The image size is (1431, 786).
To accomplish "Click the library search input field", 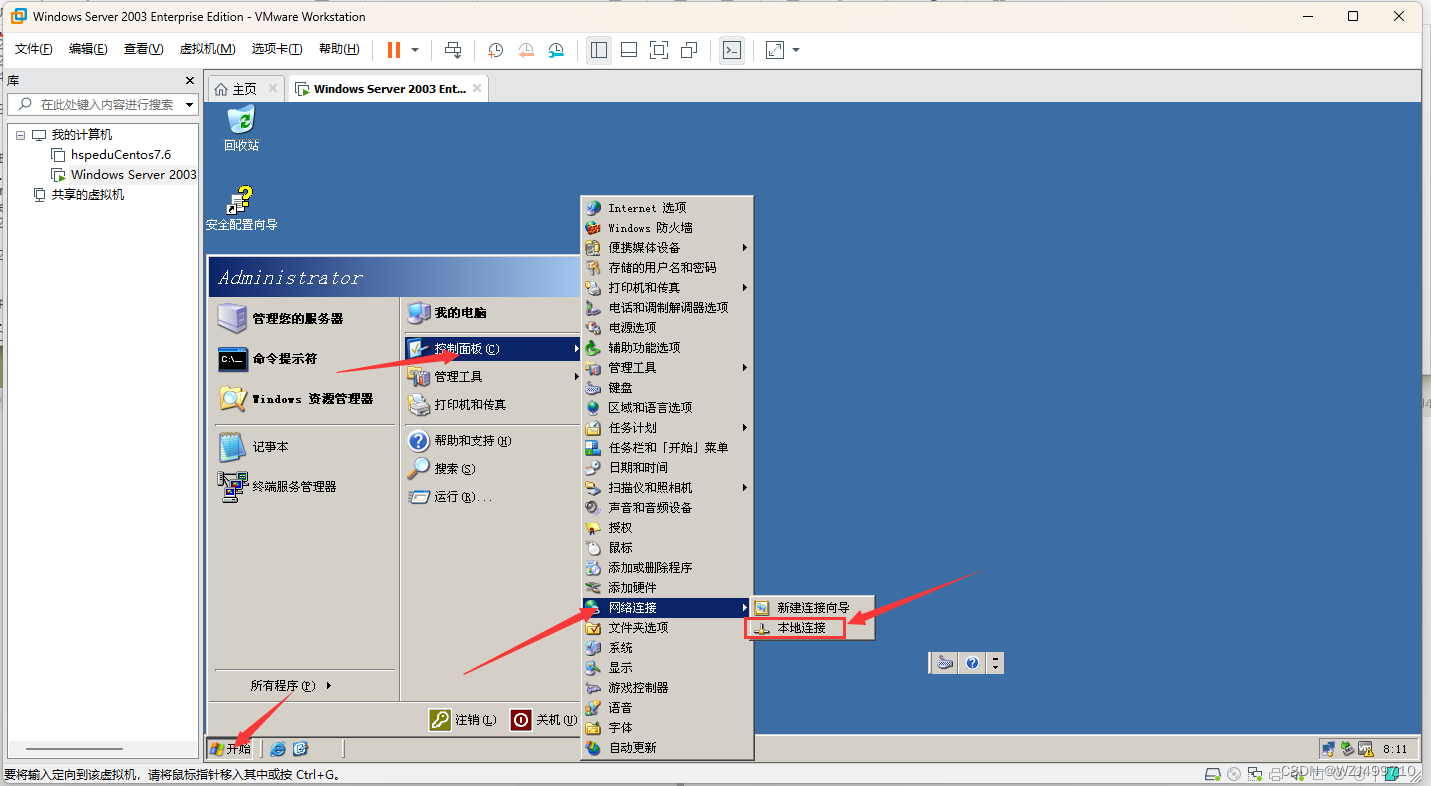I will click(105, 104).
